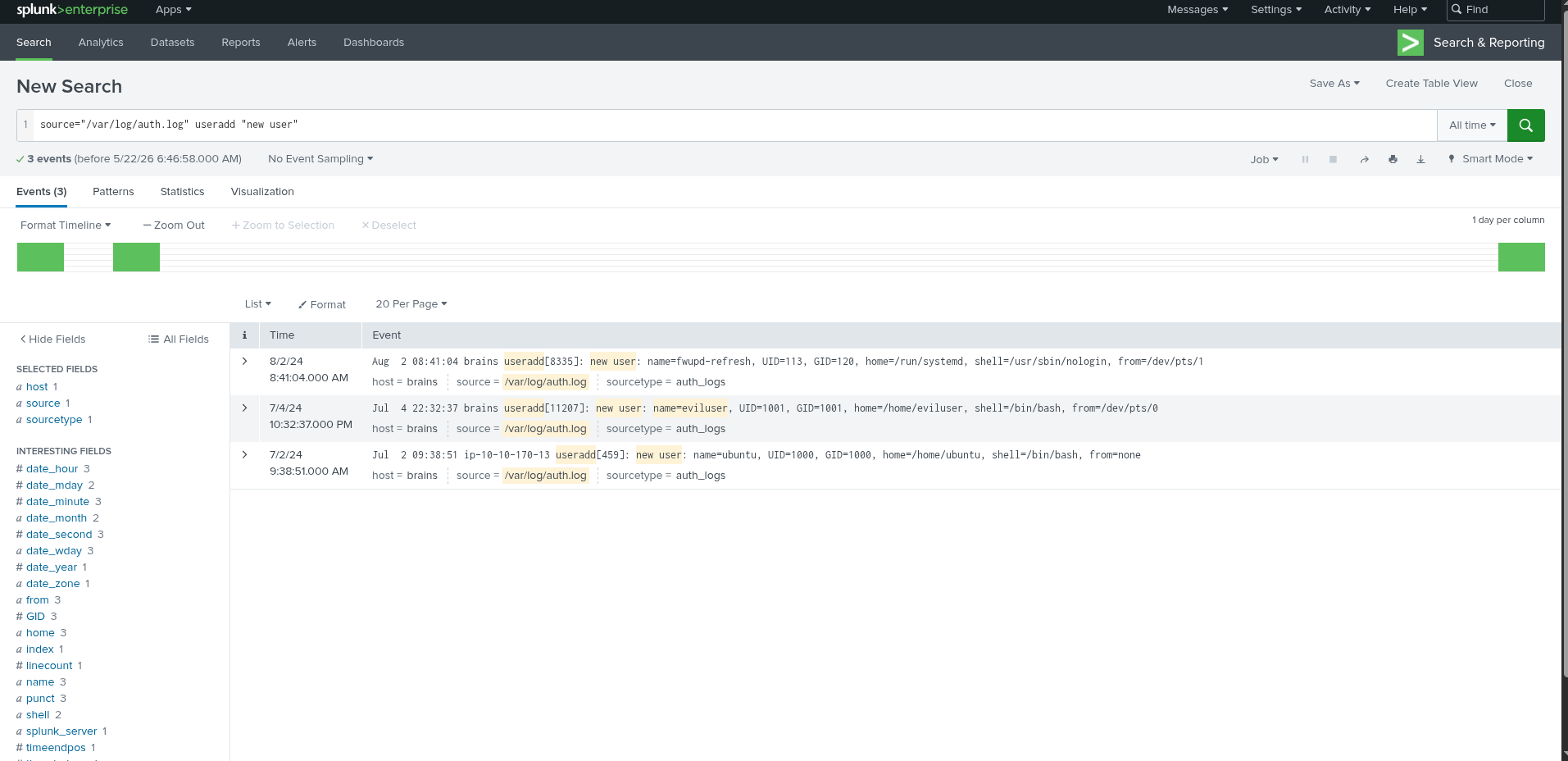Export results with download icon
The image size is (1568, 761).
(x=1420, y=159)
